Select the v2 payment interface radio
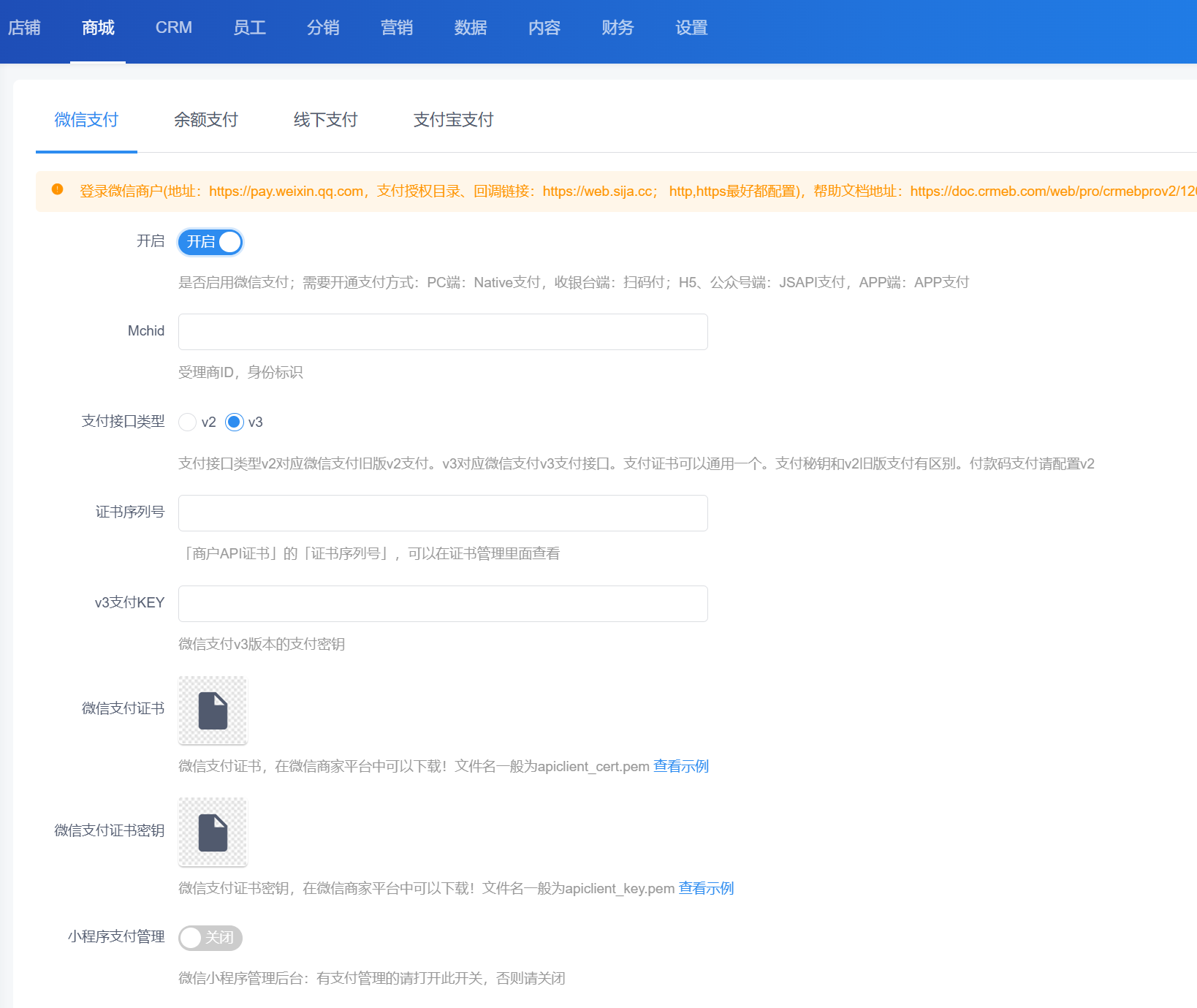This screenshot has height=1008, width=1197. pyautogui.click(x=188, y=422)
